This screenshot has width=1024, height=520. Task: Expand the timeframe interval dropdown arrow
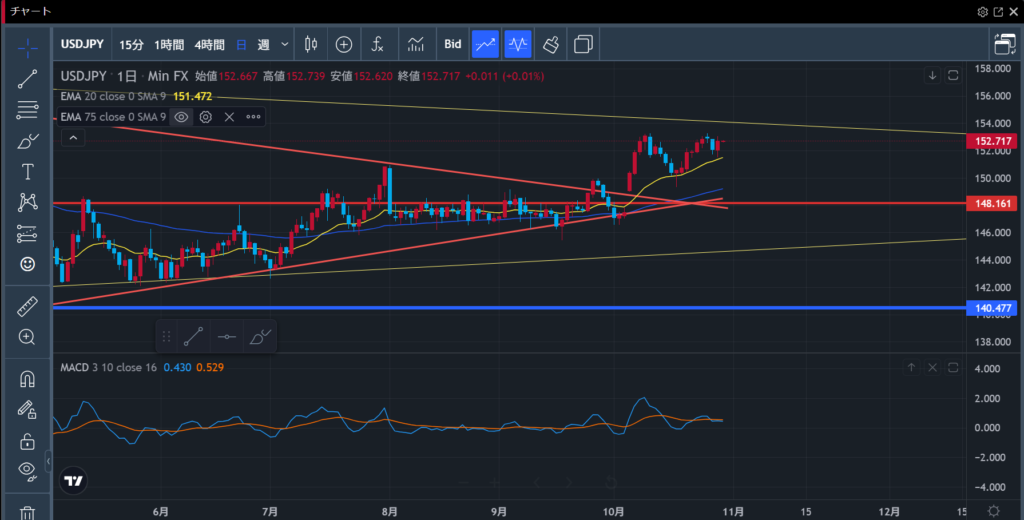tap(285, 44)
